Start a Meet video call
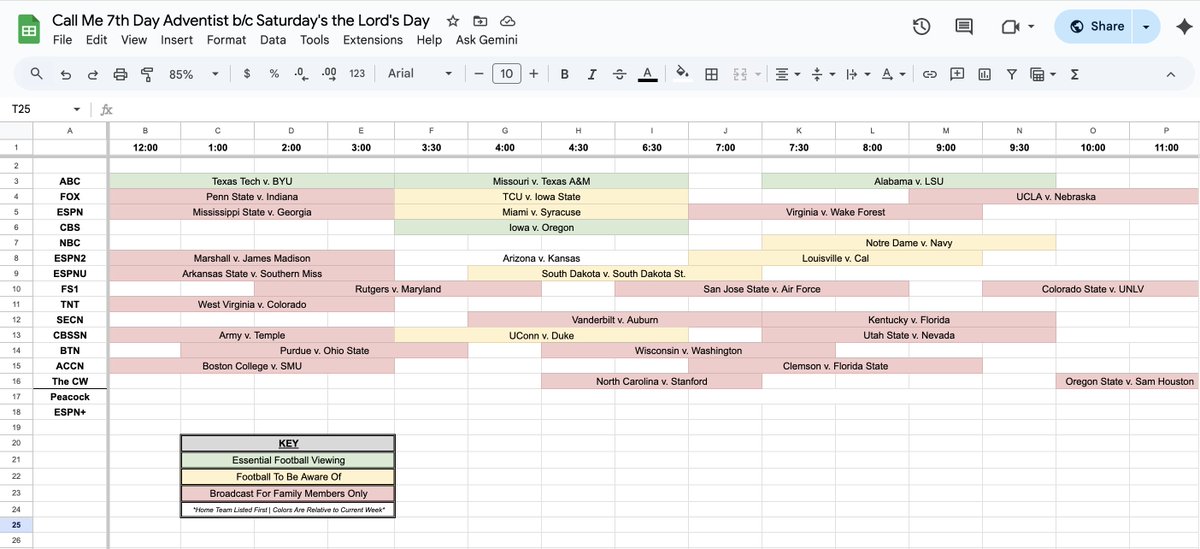 click(x=1010, y=27)
